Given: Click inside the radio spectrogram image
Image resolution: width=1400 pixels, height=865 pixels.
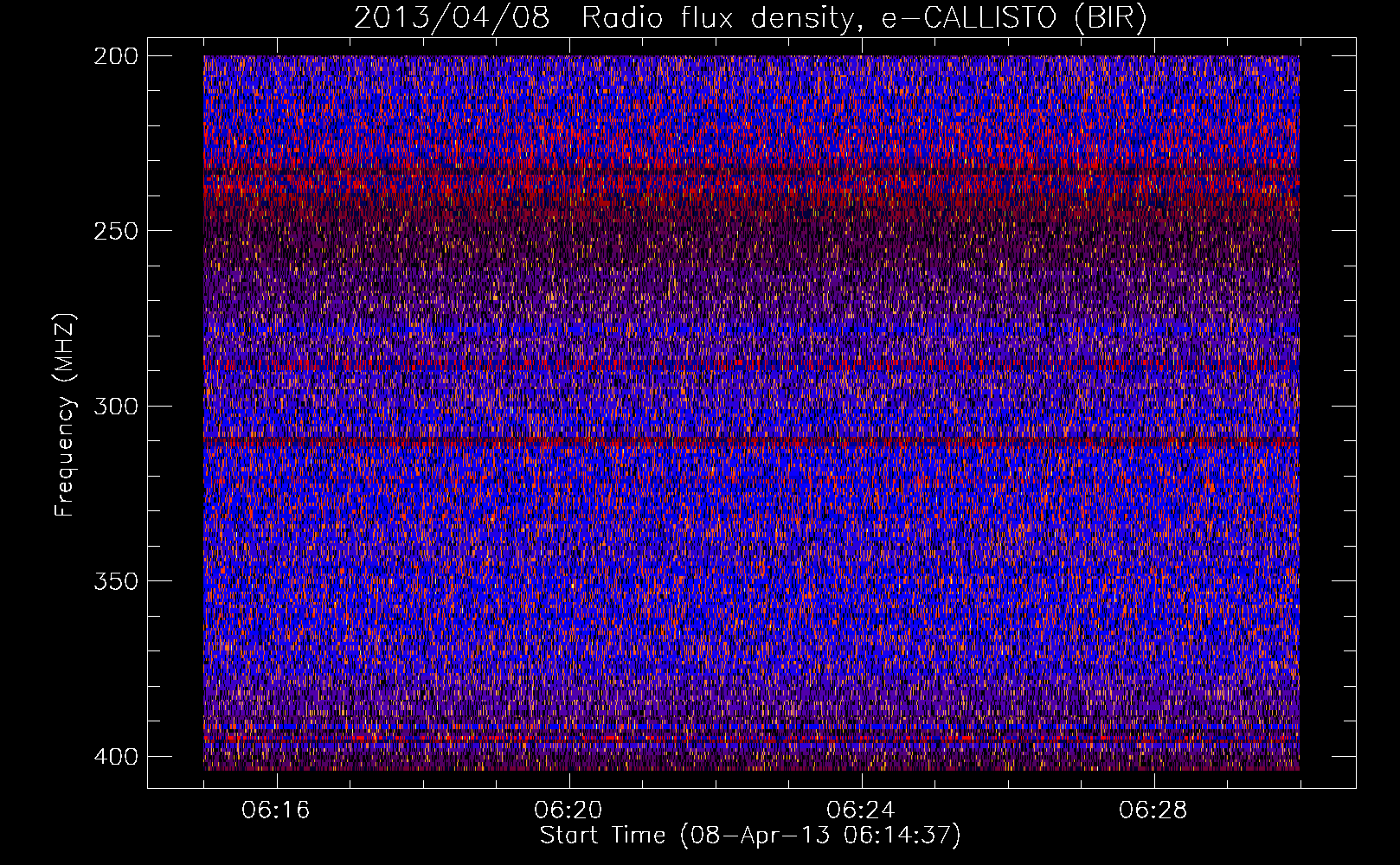Looking at the screenshot, I should pos(751,413).
